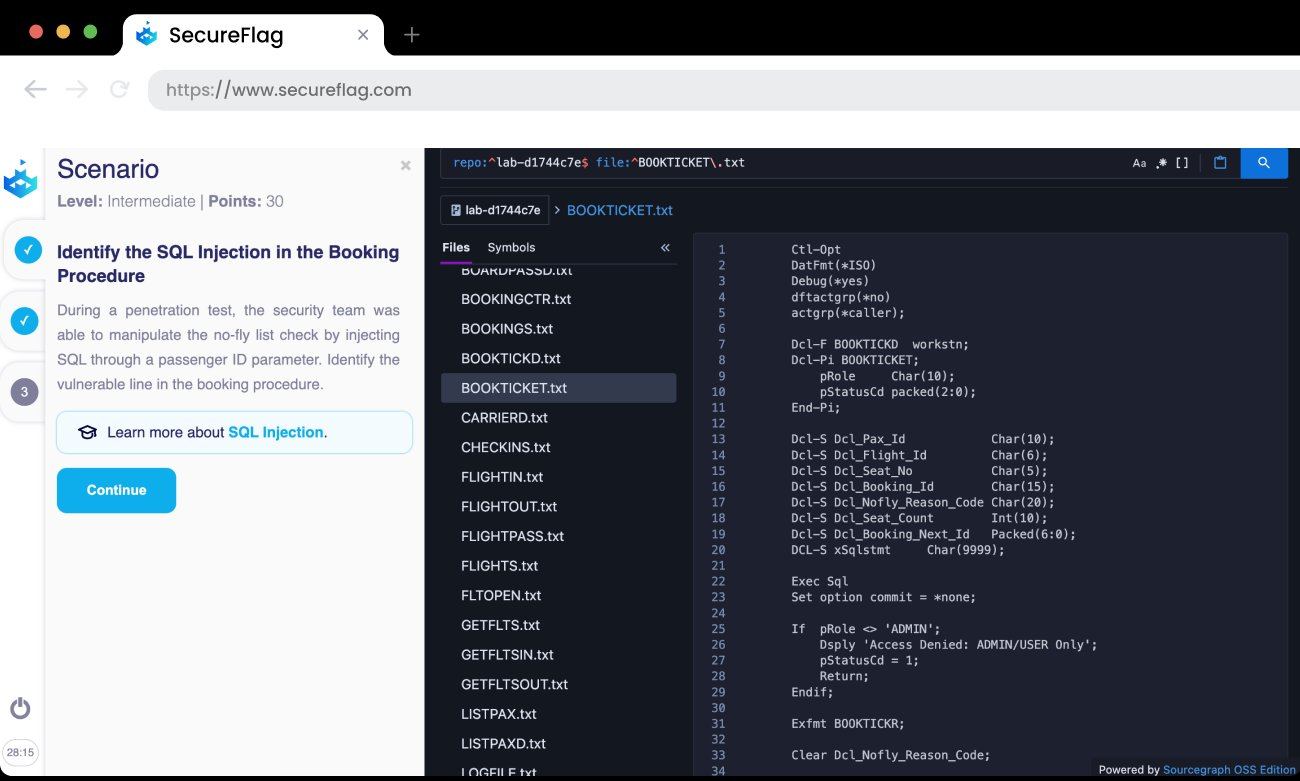Click the SecureFlag logo in sidebar

tap(20, 179)
